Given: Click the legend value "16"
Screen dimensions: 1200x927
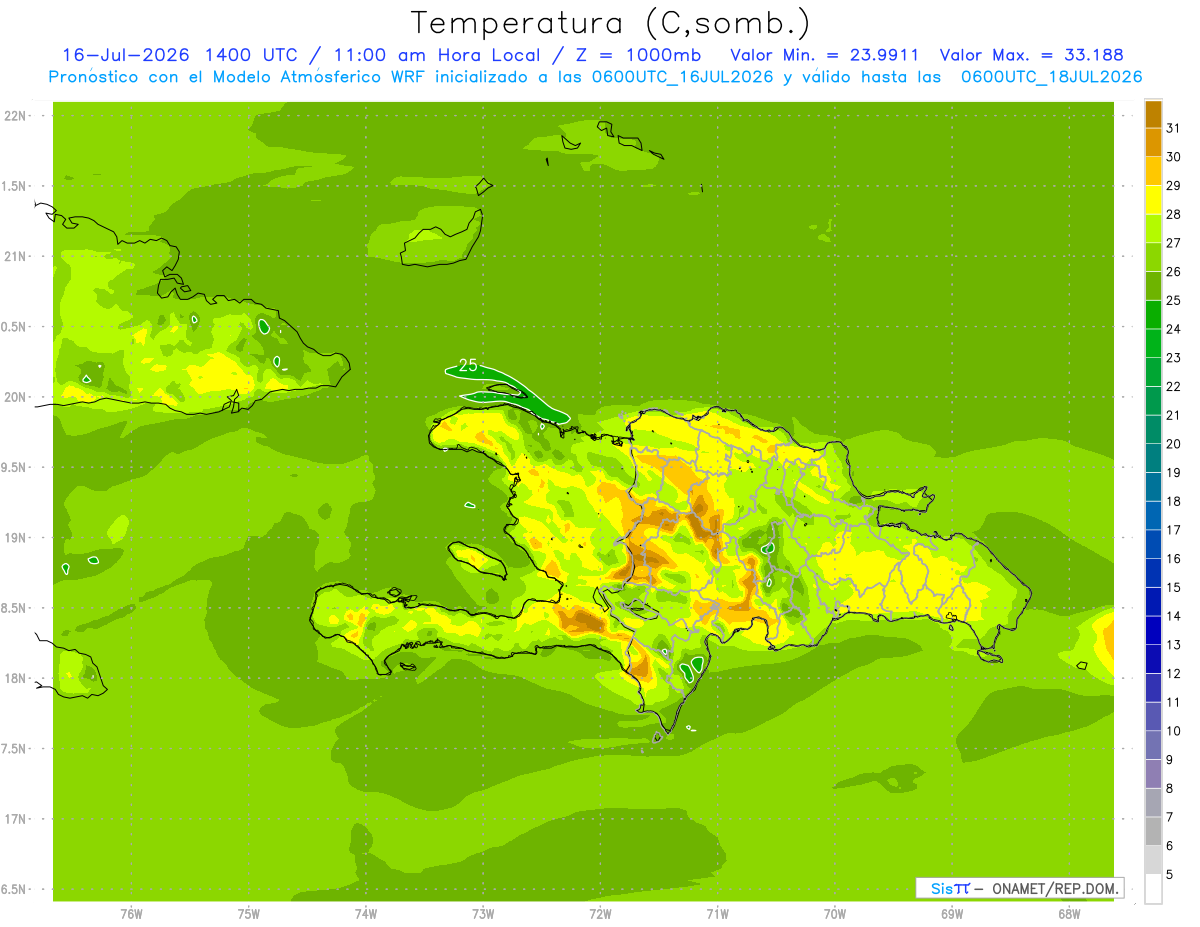Looking at the screenshot, I should click(1175, 559).
